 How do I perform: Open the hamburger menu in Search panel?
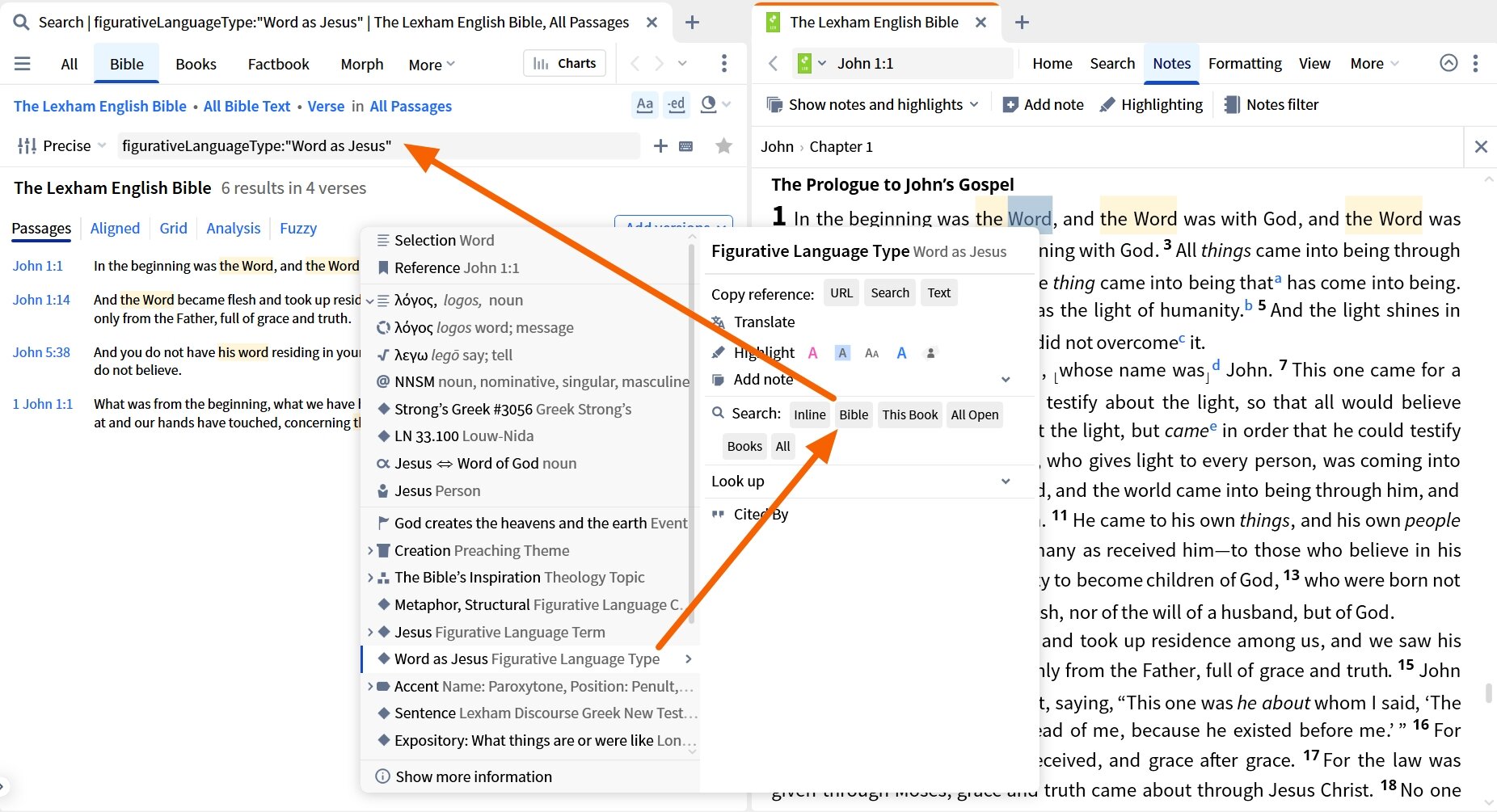pyautogui.click(x=23, y=64)
